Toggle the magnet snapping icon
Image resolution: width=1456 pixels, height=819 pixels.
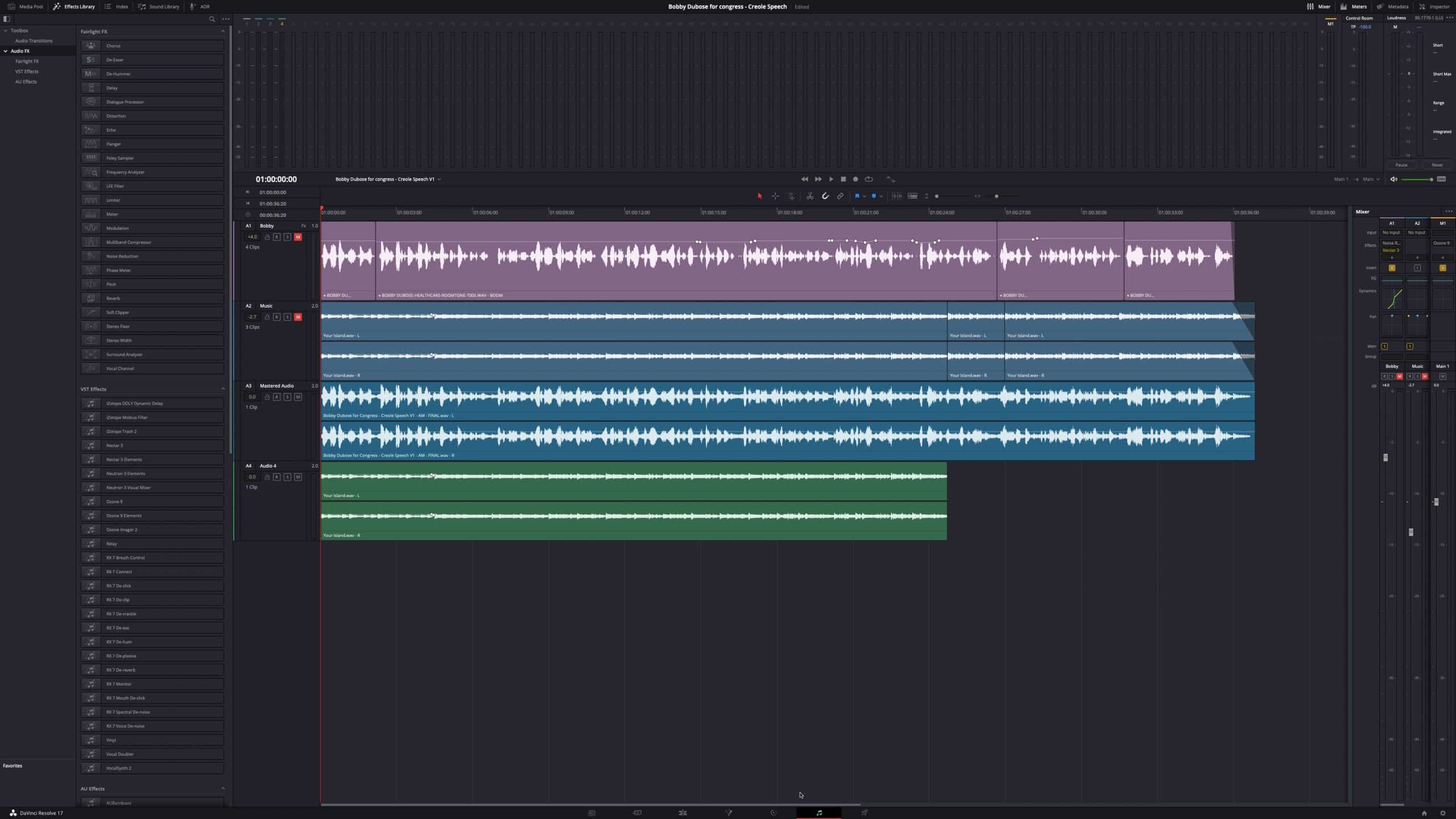[x=825, y=196]
